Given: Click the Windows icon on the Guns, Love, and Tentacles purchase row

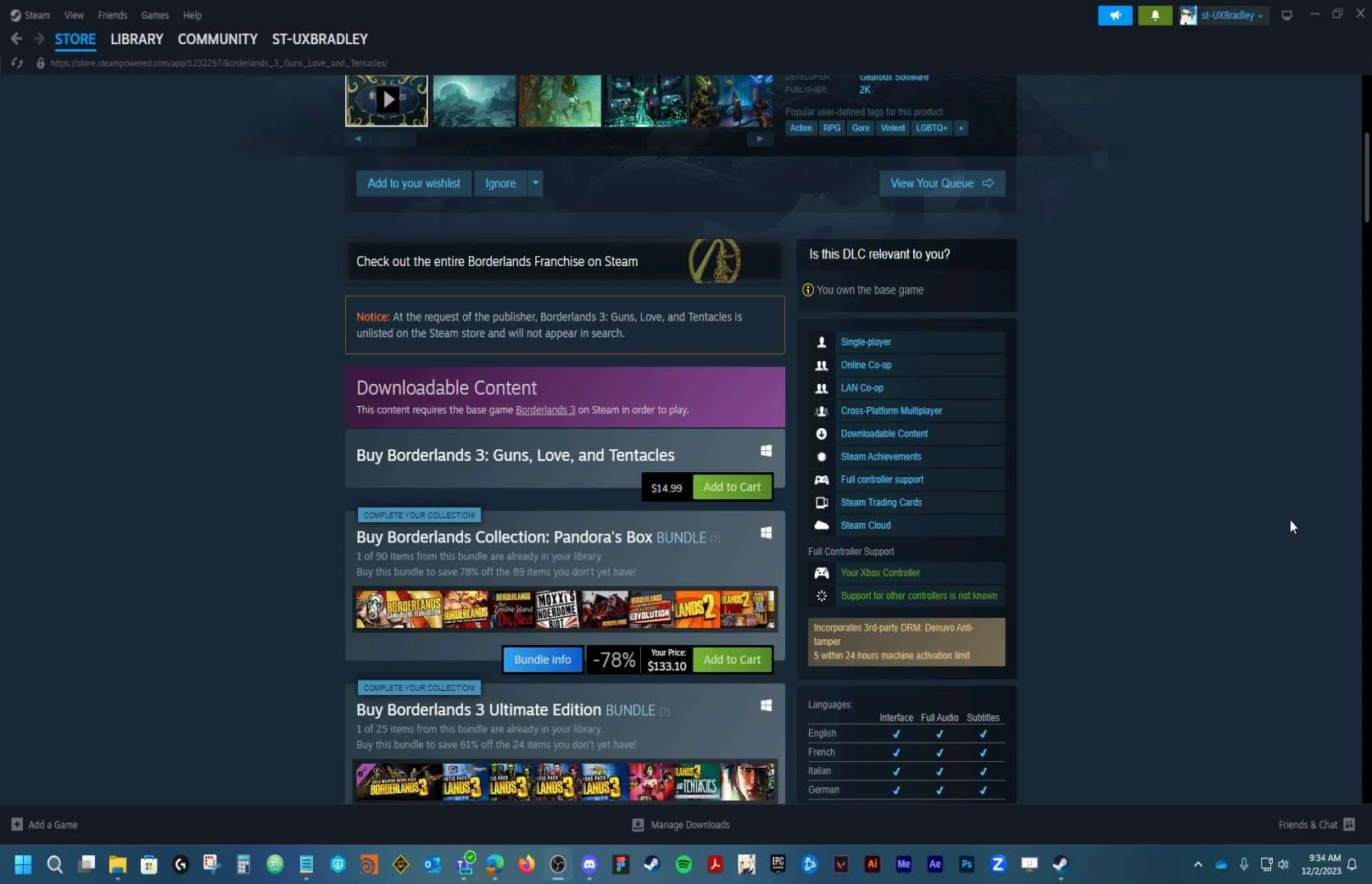Looking at the screenshot, I should click(766, 451).
